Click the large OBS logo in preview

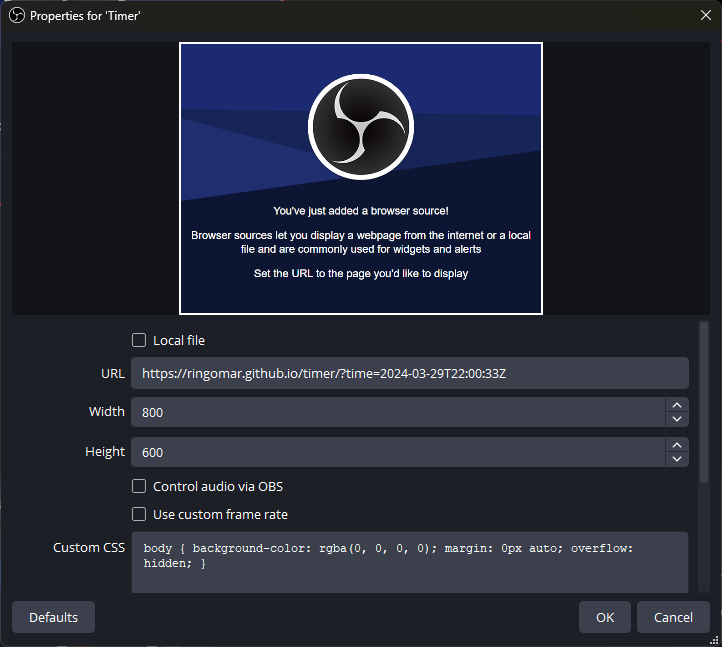click(x=361, y=127)
